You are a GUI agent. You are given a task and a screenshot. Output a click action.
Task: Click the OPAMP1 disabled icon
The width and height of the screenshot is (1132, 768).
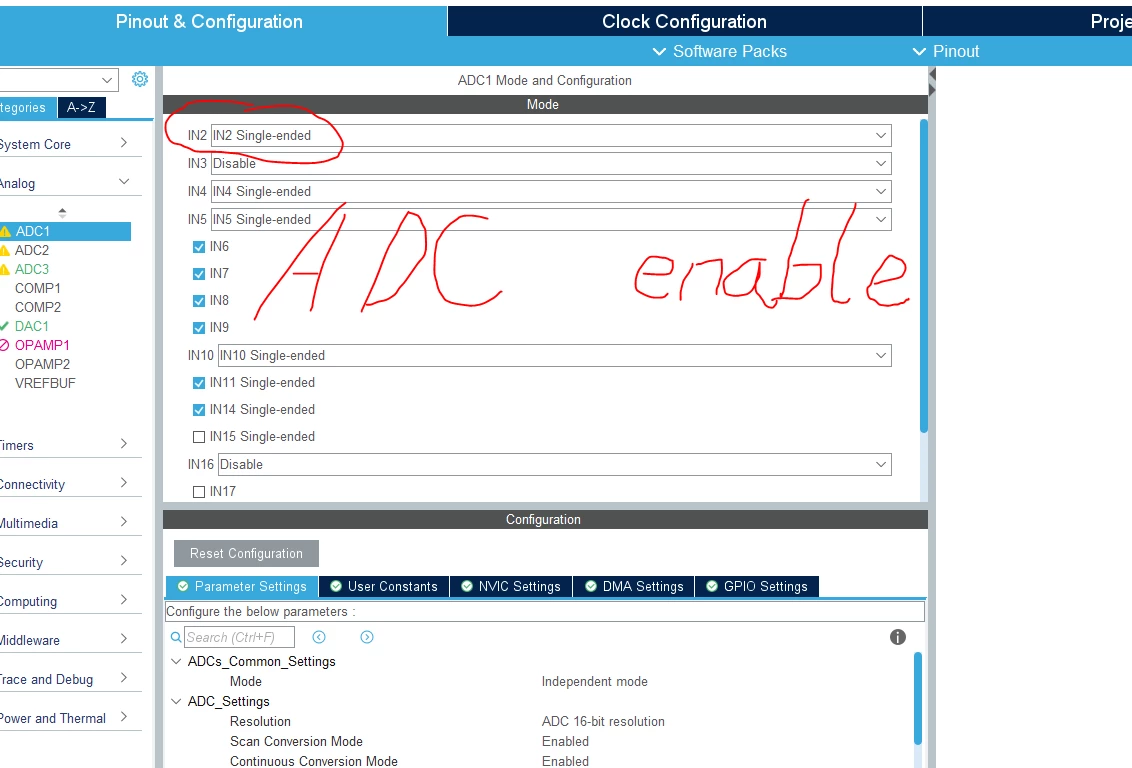[x=4, y=345]
